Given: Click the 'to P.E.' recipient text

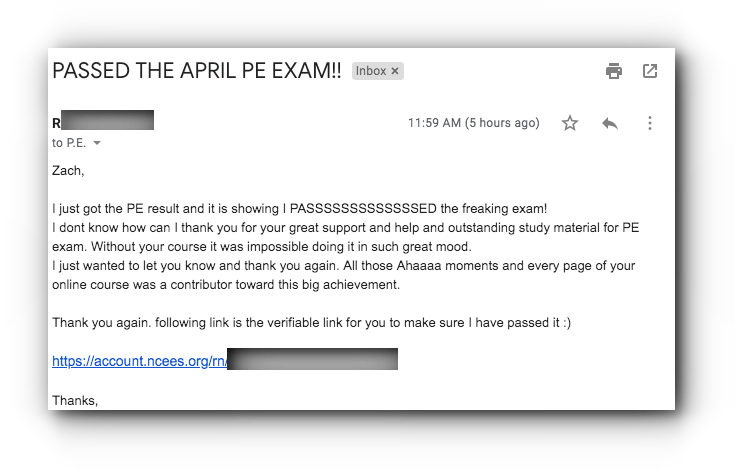Looking at the screenshot, I should 69,143.
